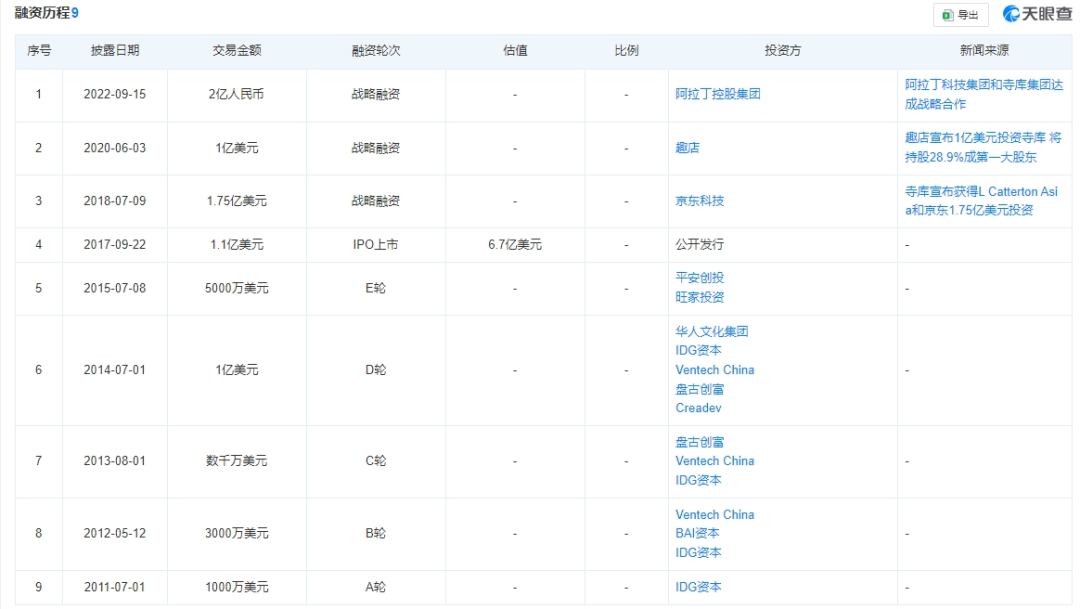Select round cell B轮

[x=375, y=533]
